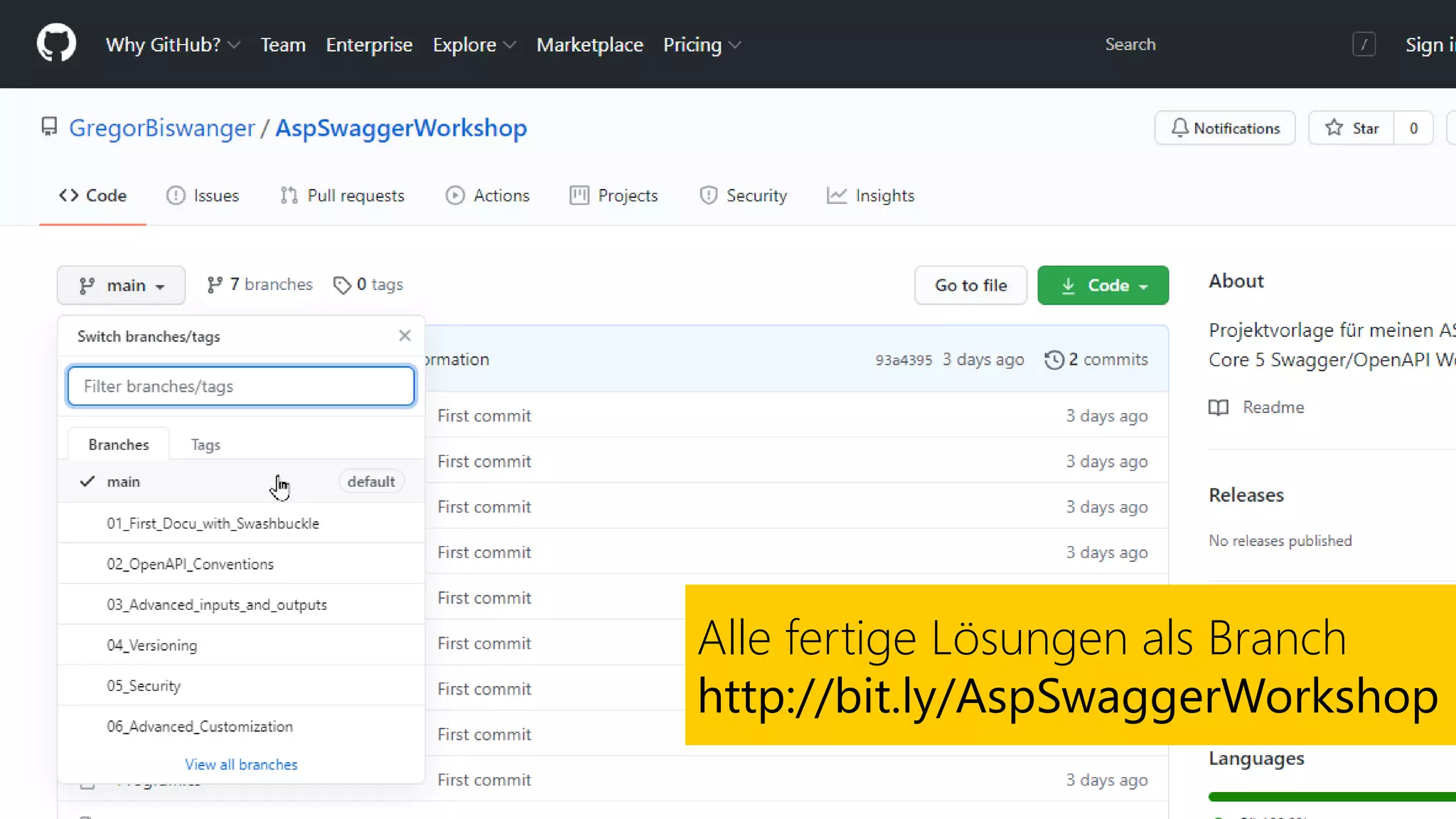Select the main branch entry

(241, 481)
